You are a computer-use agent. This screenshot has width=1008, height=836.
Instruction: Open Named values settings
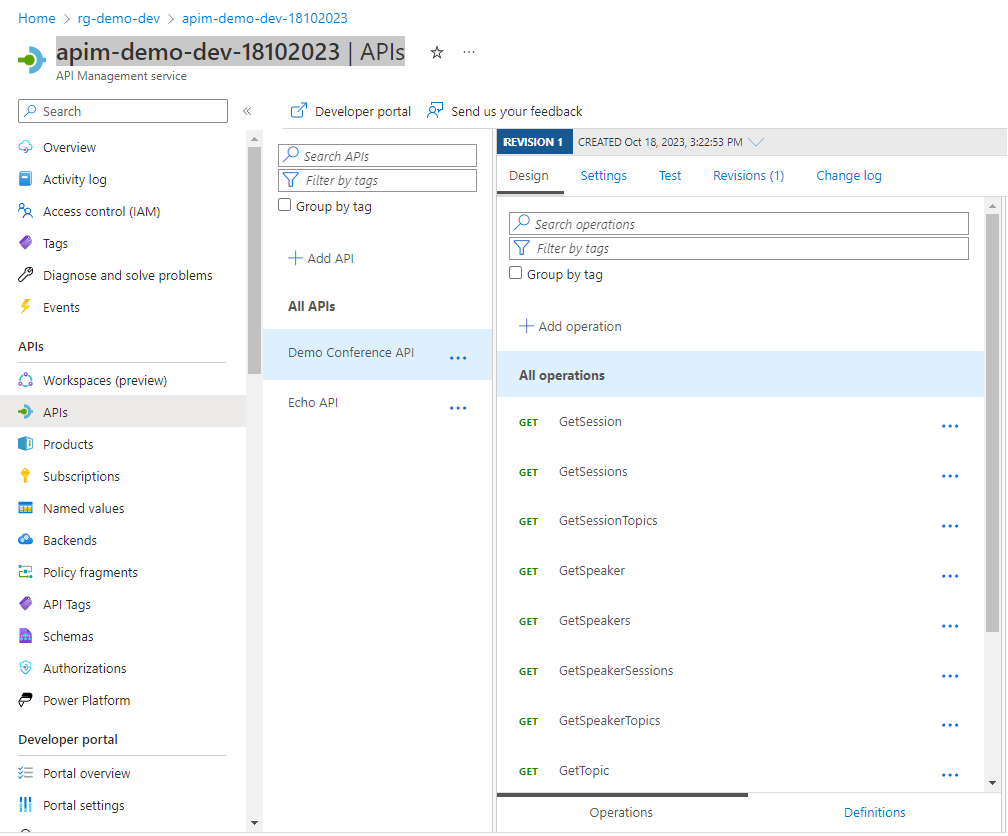point(82,507)
